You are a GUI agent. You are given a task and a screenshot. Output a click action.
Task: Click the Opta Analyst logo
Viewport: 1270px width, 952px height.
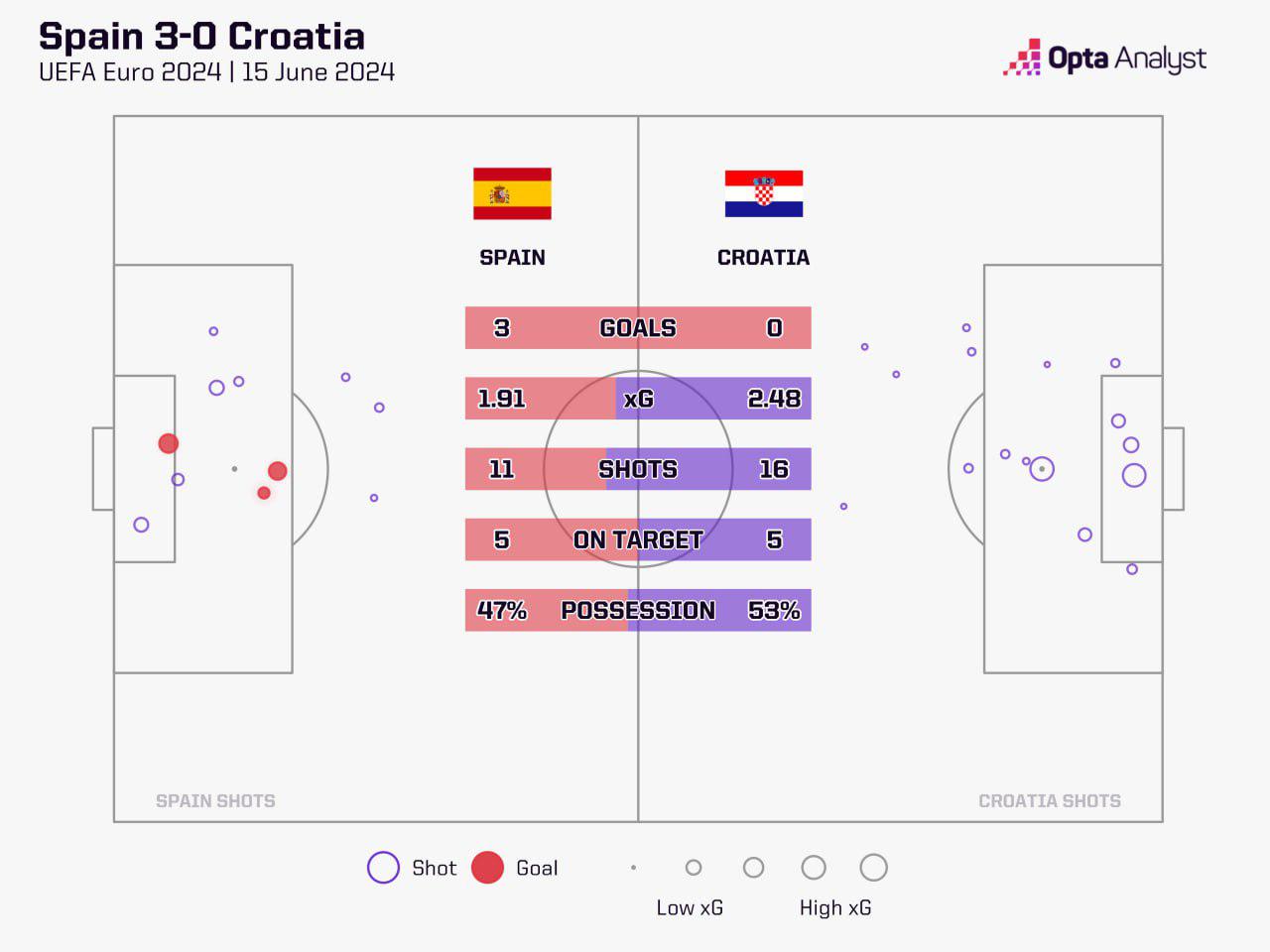(x=1104, y=59)
